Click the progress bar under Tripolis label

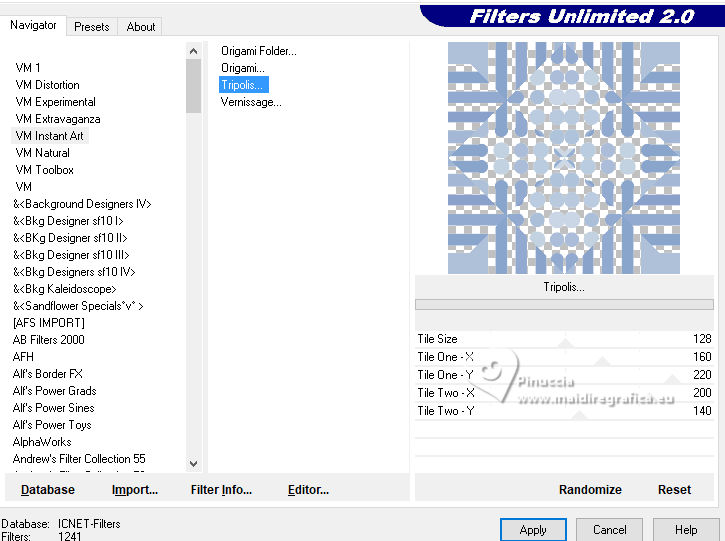coord(564,304)
